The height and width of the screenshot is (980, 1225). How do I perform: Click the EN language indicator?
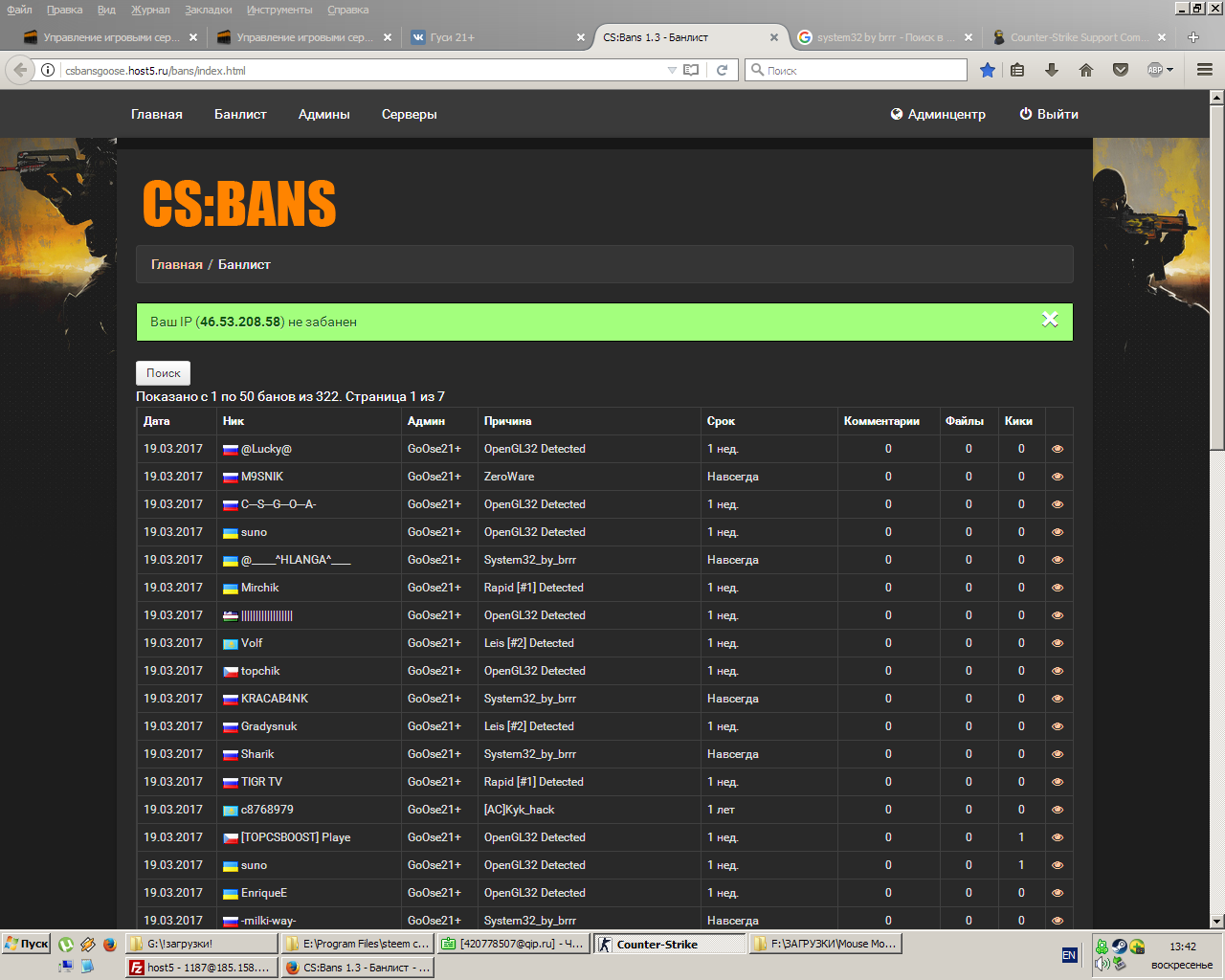(1069, 955)
